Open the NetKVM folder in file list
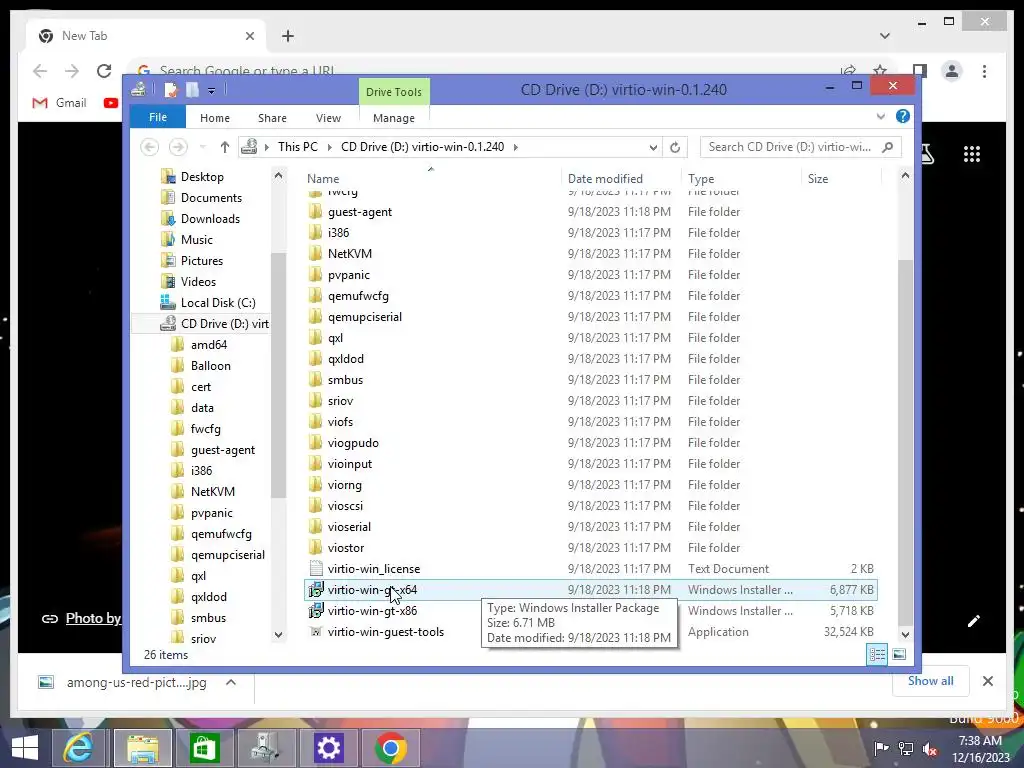The width and height of the screenshot is (1024, 768). [349, 253]
